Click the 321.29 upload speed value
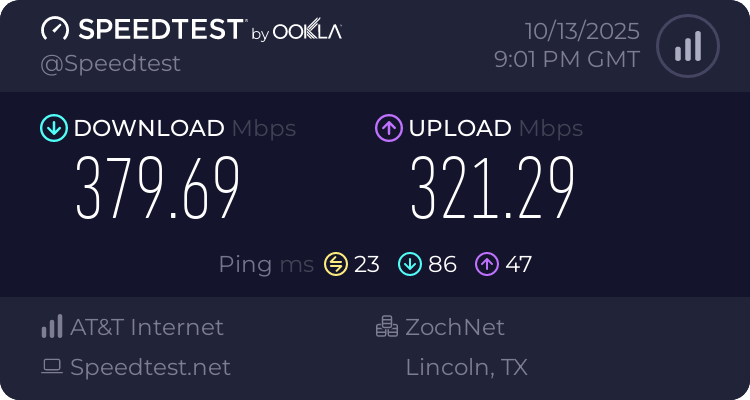Viewport: 750px width, 400px height. pos(493,190)
